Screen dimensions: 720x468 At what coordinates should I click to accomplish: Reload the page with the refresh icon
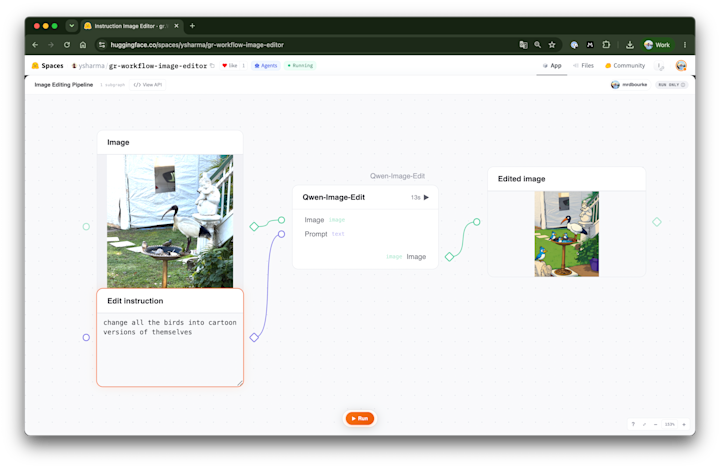(x=67, y=45)
